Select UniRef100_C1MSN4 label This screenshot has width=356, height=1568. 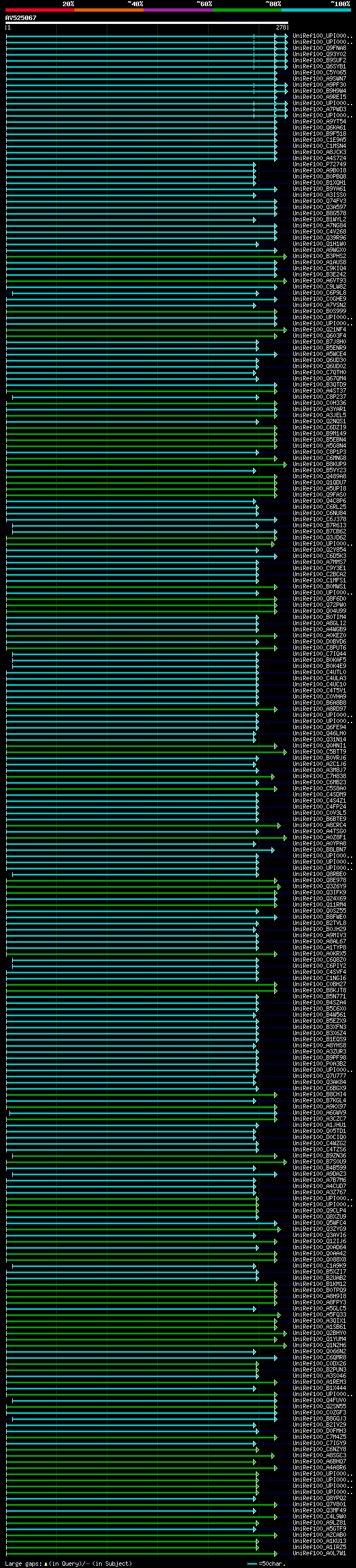(x=319, y=146)
